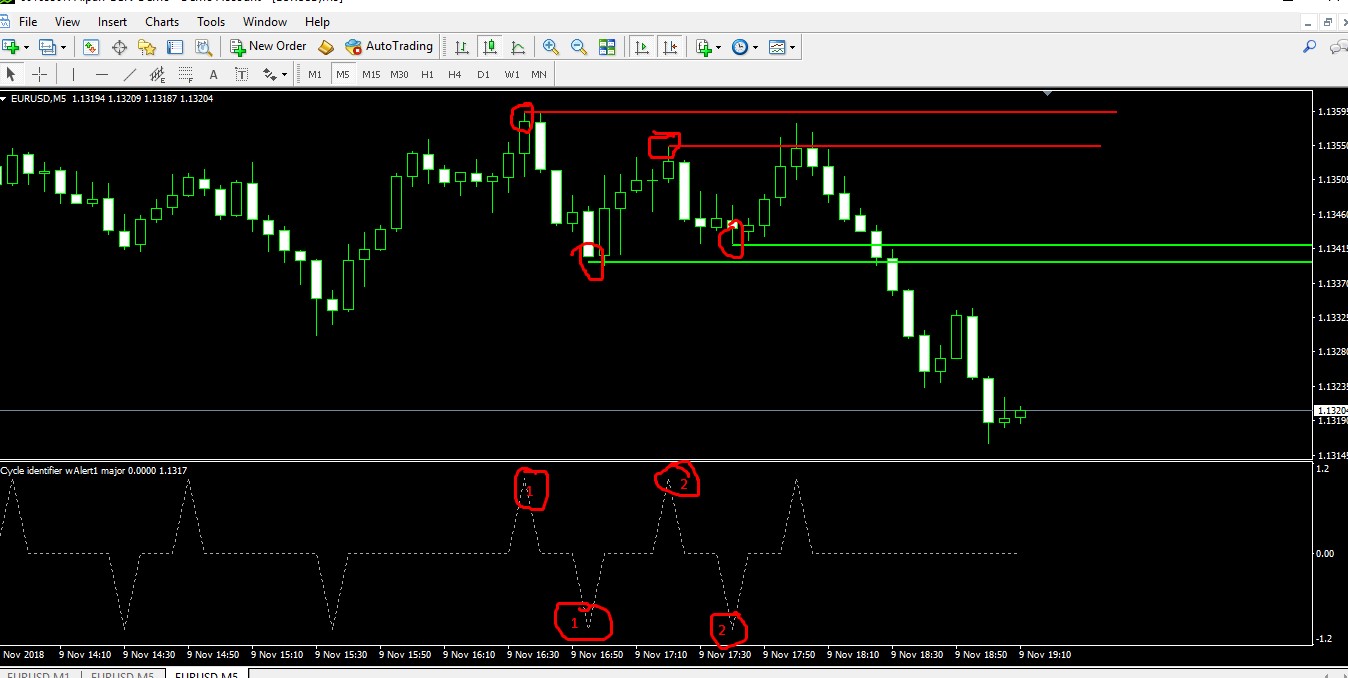Click the EURUSD,M5 price header text
1348x678 pixels.
tap(111, 98)
